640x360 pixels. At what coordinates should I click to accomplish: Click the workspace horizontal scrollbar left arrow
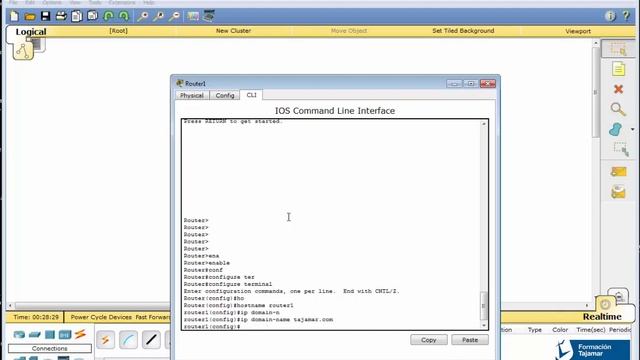[x=10, y=305]
